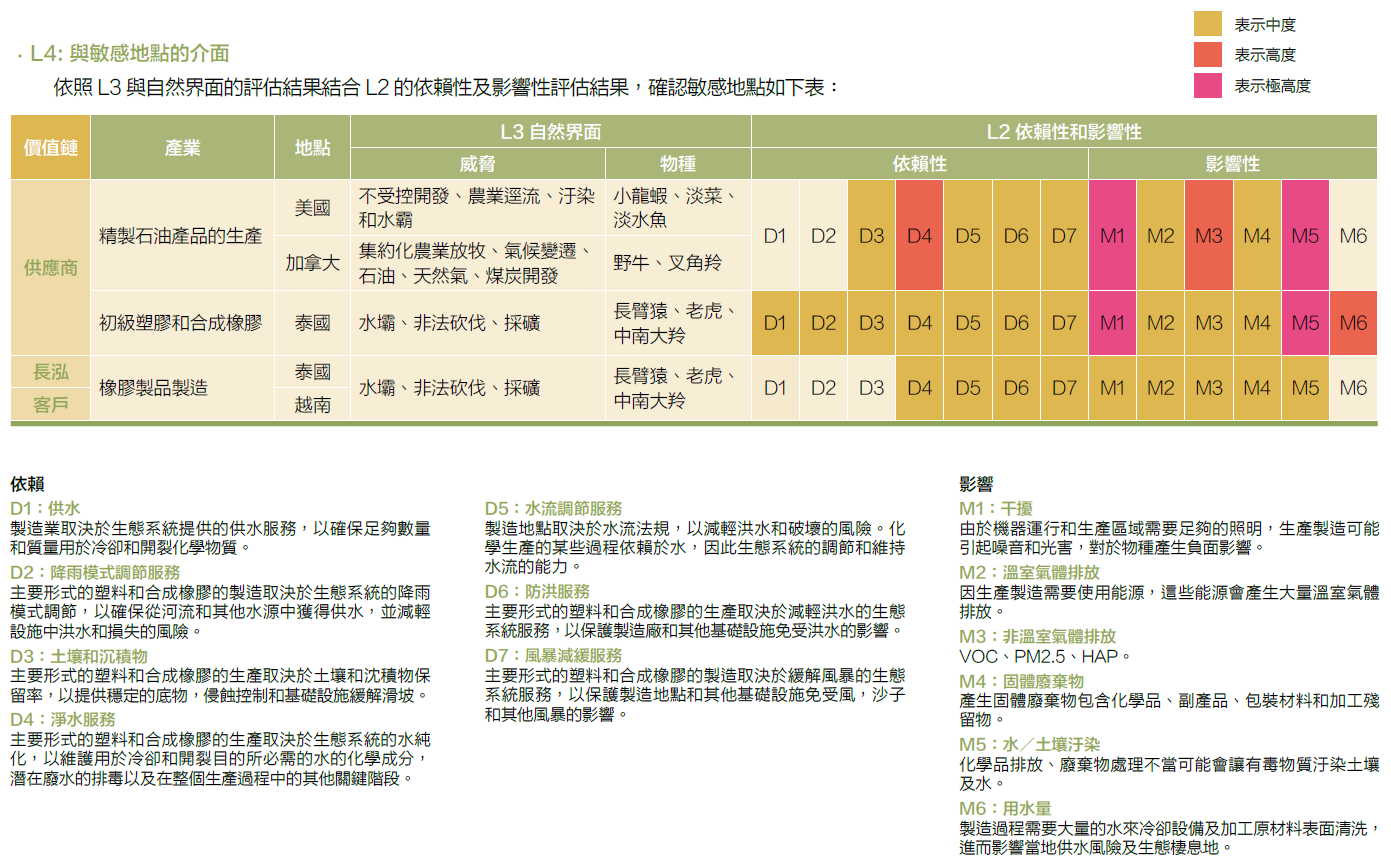Click the 地點 column header

(x=312, y=147)
